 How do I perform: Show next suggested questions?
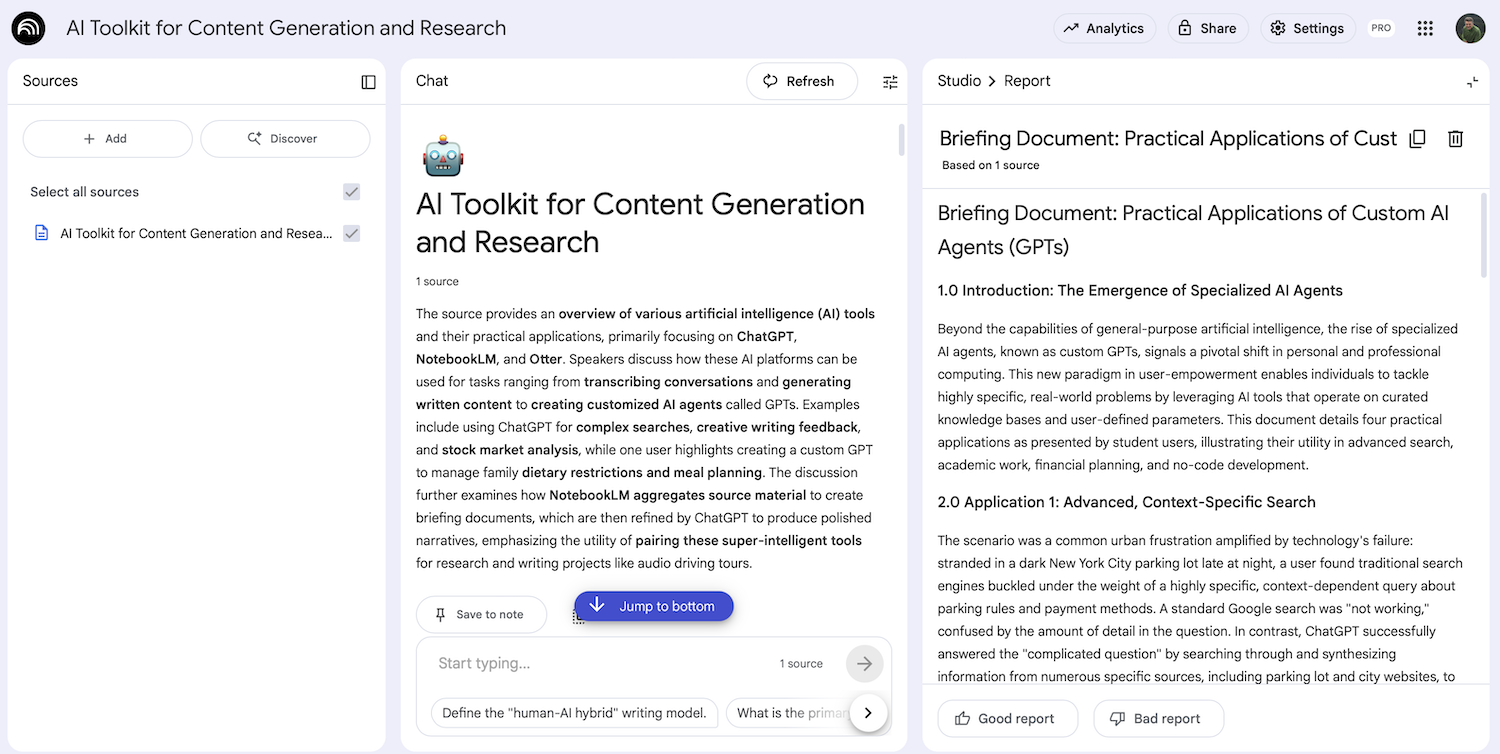tap(868, 713)
